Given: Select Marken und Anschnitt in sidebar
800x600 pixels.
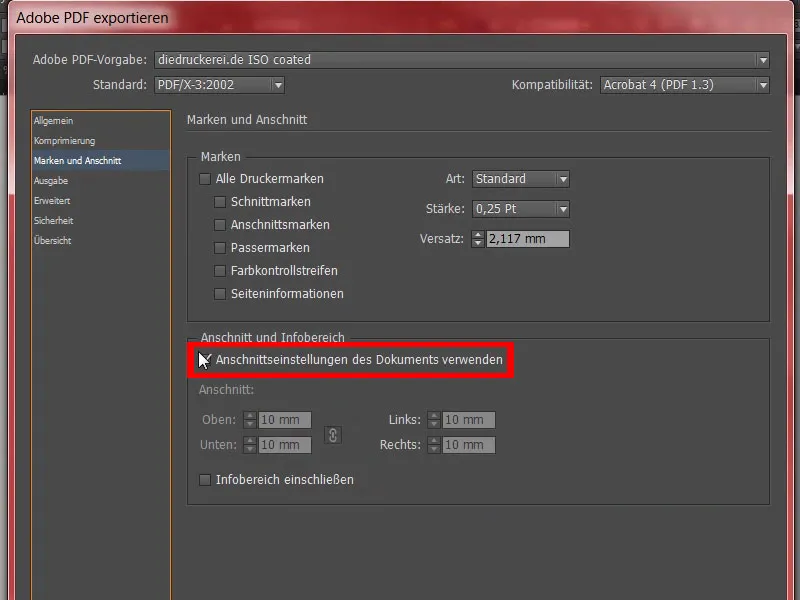Looking at the screenshot, I should pyautogui.click(x=101, y=161).
